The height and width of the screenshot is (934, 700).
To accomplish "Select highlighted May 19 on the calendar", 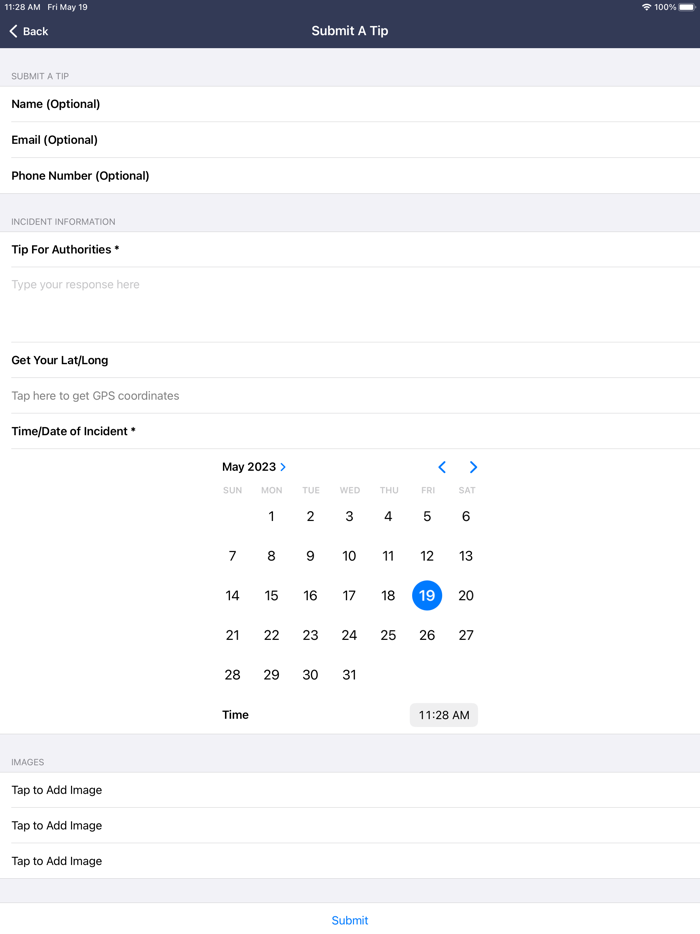I will pos(427,596).
